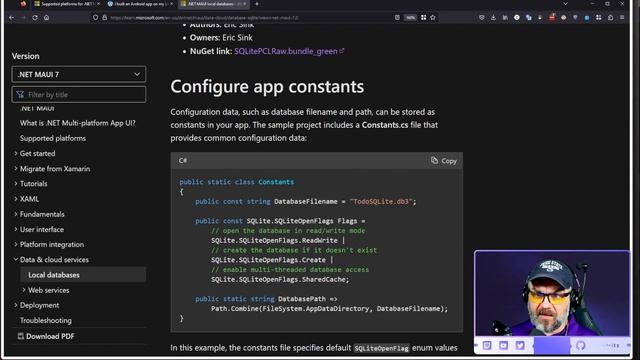
Task: Open the list all tabs dropdown arrow
Action: (565, 4)
